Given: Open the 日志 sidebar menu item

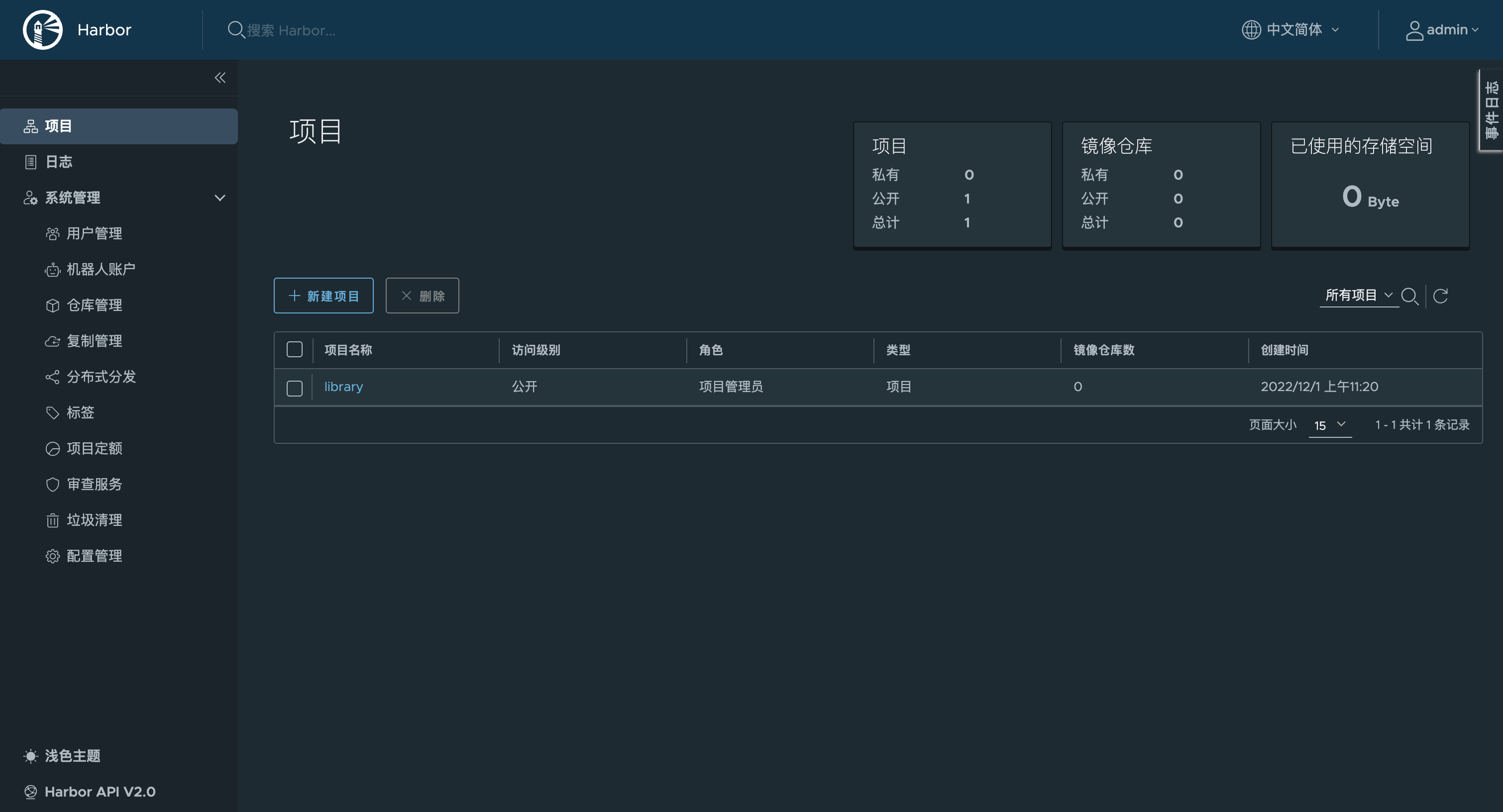Looking at the screenshot, I should pos(58,162).
